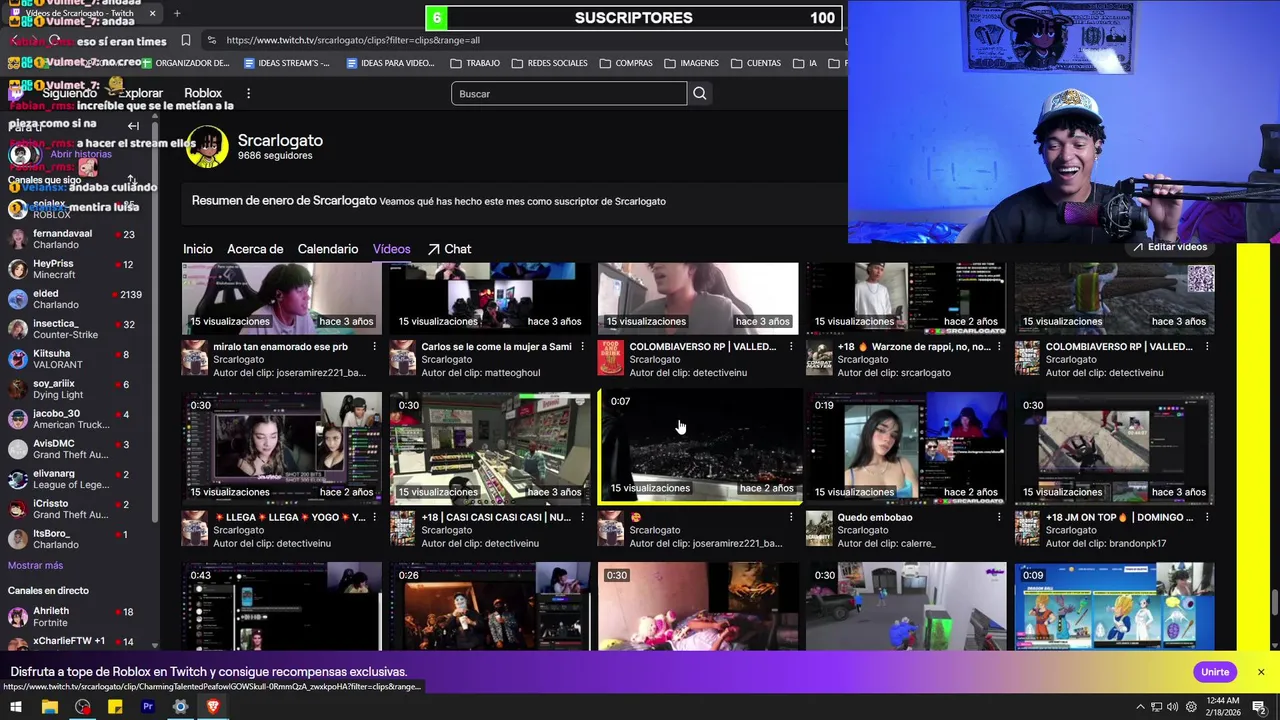Open elded channel in sidebar
1280x720 pixels.
click(75, 299)
